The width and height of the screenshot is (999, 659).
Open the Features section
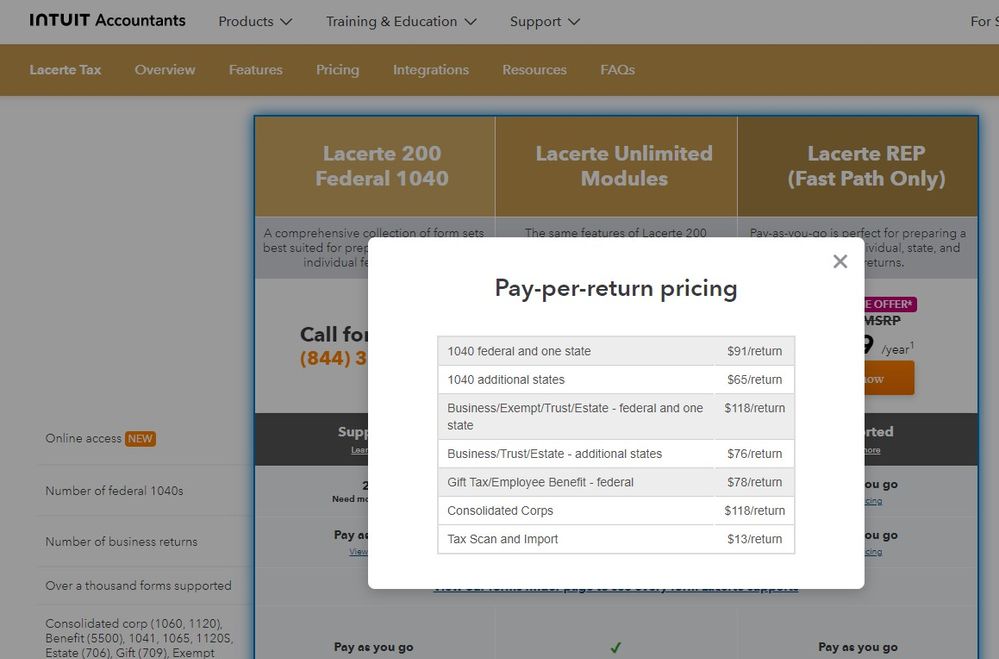pos(255,70)
